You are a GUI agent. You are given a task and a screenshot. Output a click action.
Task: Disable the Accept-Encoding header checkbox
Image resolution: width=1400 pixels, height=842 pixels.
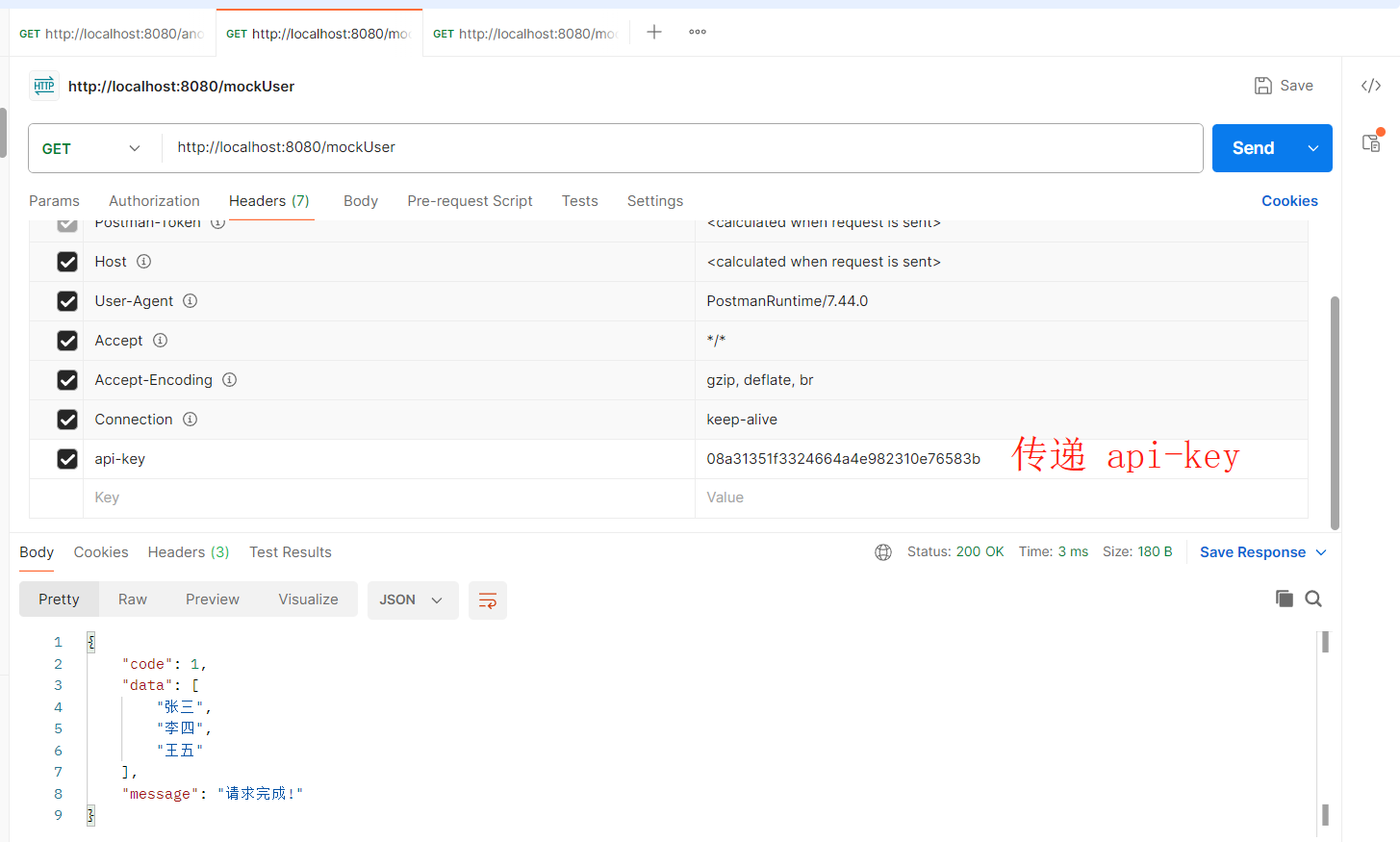67,380
